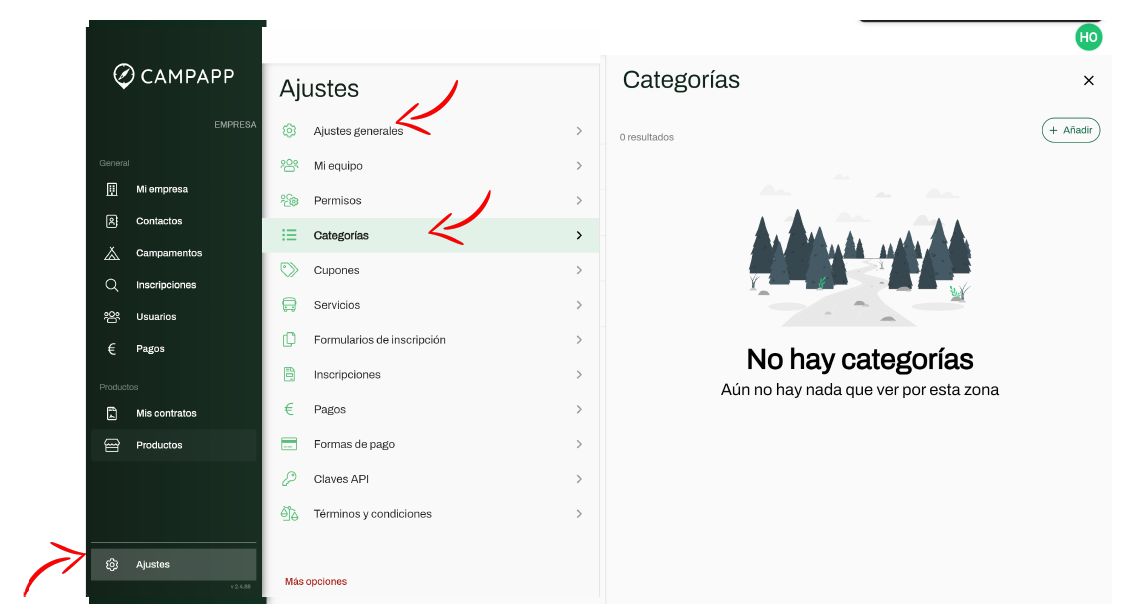Viewport: 1127px width, 616px height.
Task: Click the Más opciones link
Action: click(x=316, y=581)
